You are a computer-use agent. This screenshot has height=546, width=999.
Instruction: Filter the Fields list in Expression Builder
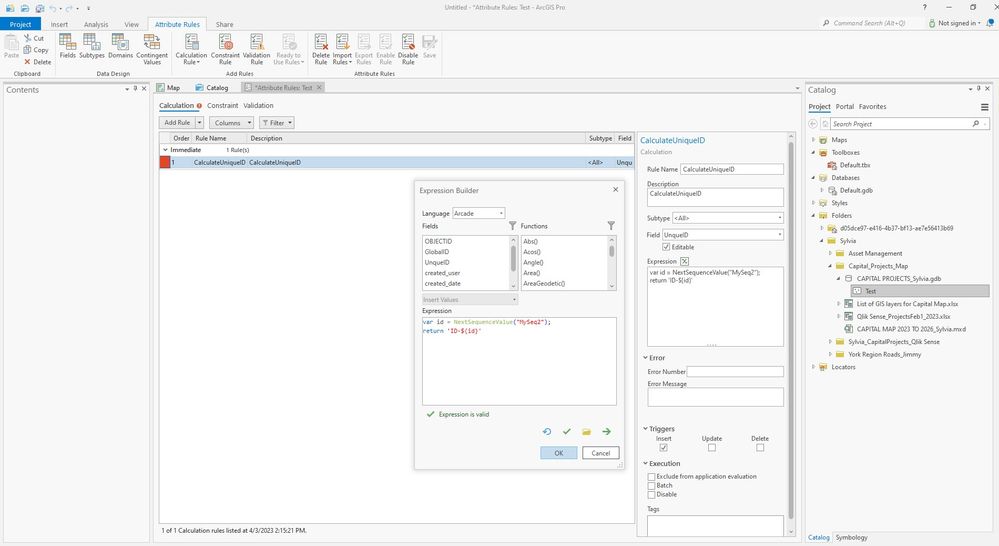(x=512, y=226)
